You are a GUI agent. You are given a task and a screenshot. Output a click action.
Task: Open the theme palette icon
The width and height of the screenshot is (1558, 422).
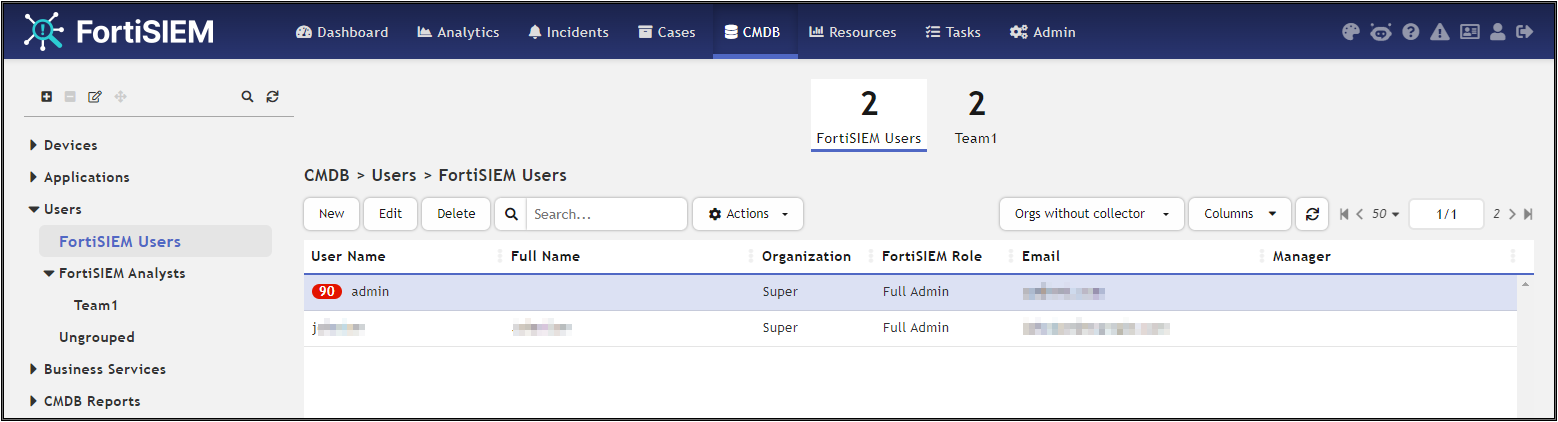coord(1351,32)
